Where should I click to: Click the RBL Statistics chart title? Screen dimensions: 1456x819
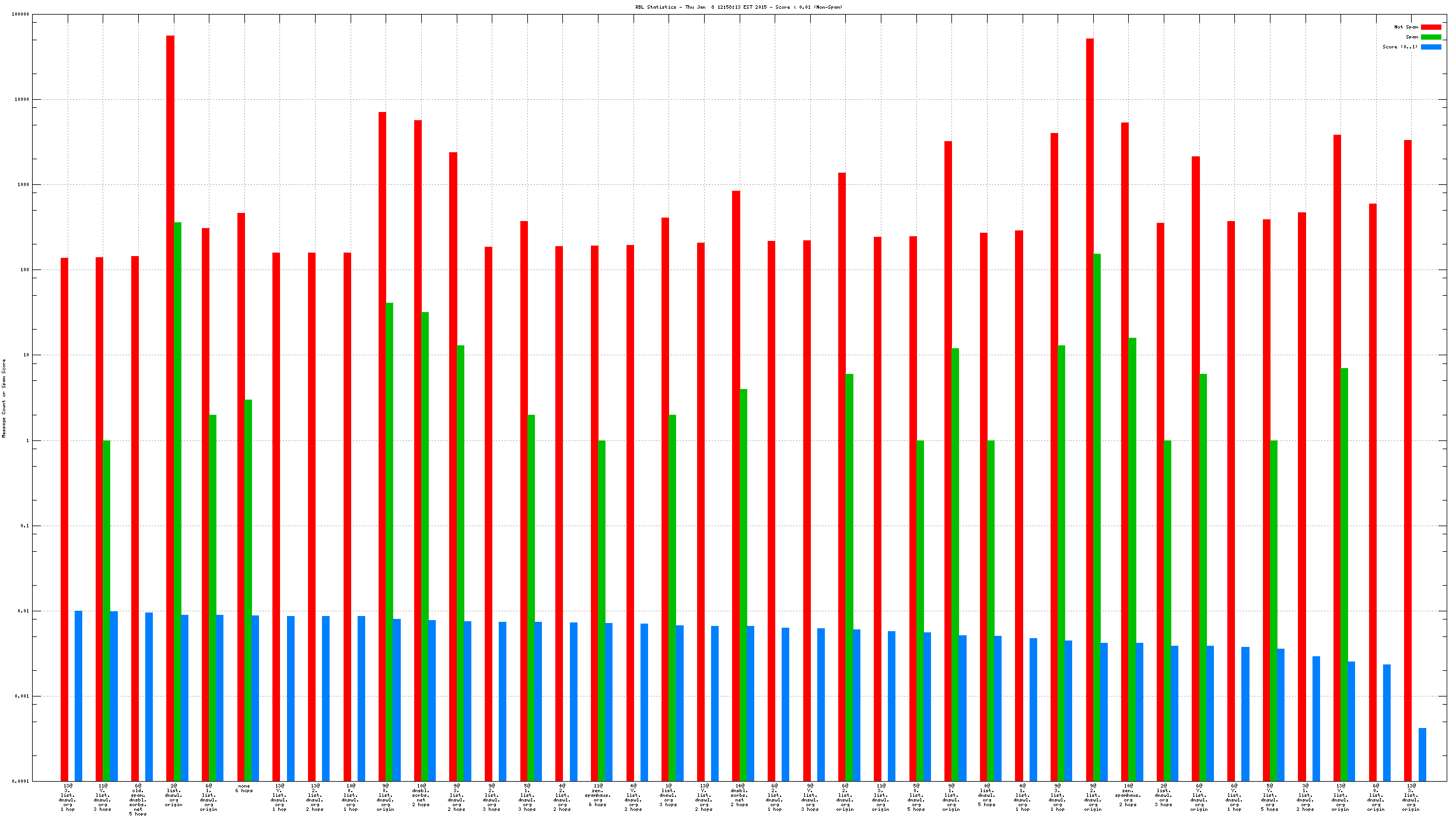pyautogui.click(x=738, y=7)
